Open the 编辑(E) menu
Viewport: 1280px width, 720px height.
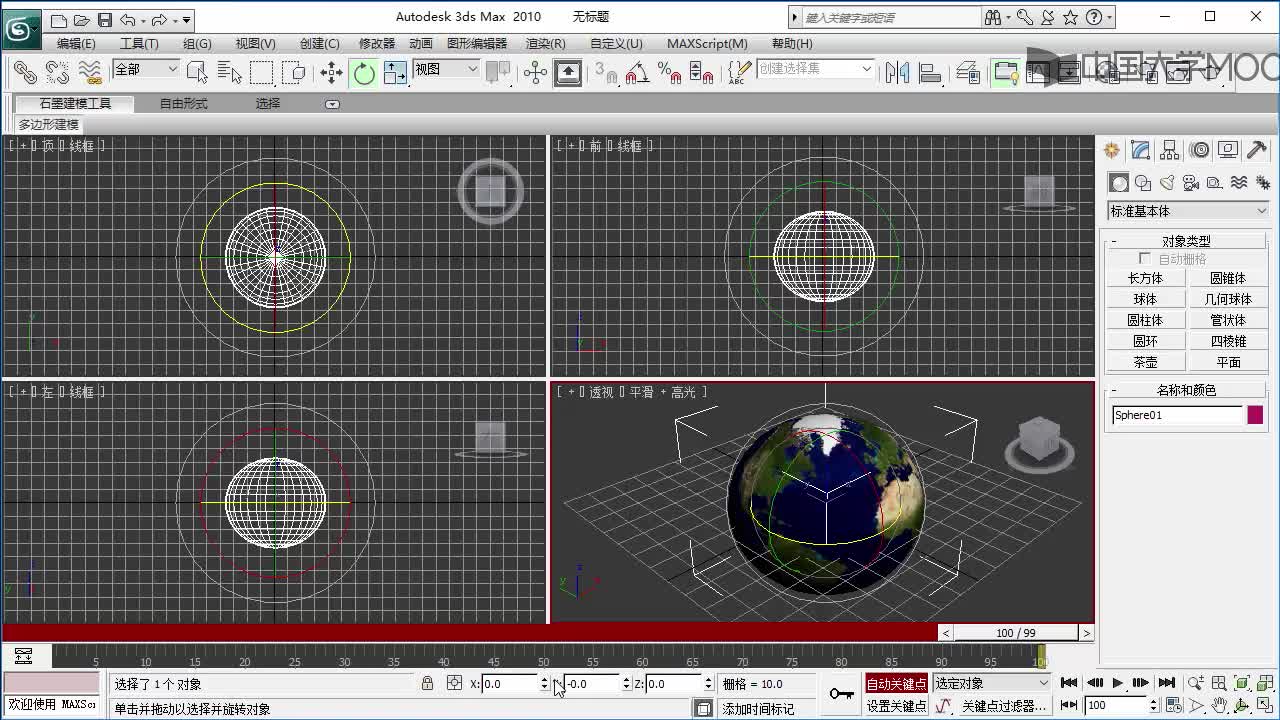[76, 44]
